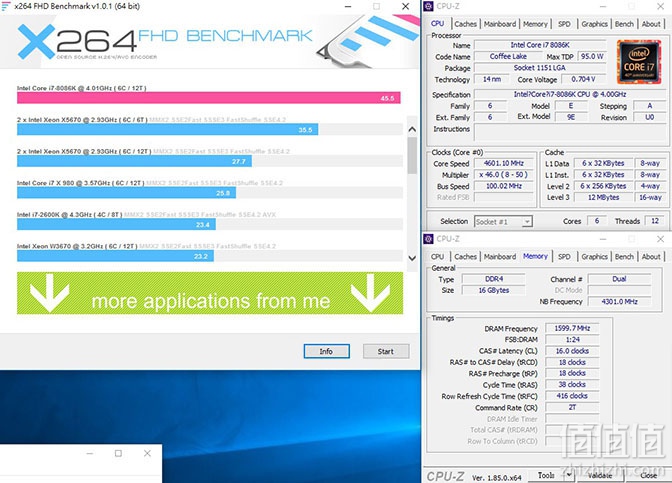Click the 'x 46.0 (8 - 50)' Multiplier value
The image size is (672, 483).
(504, 175)
